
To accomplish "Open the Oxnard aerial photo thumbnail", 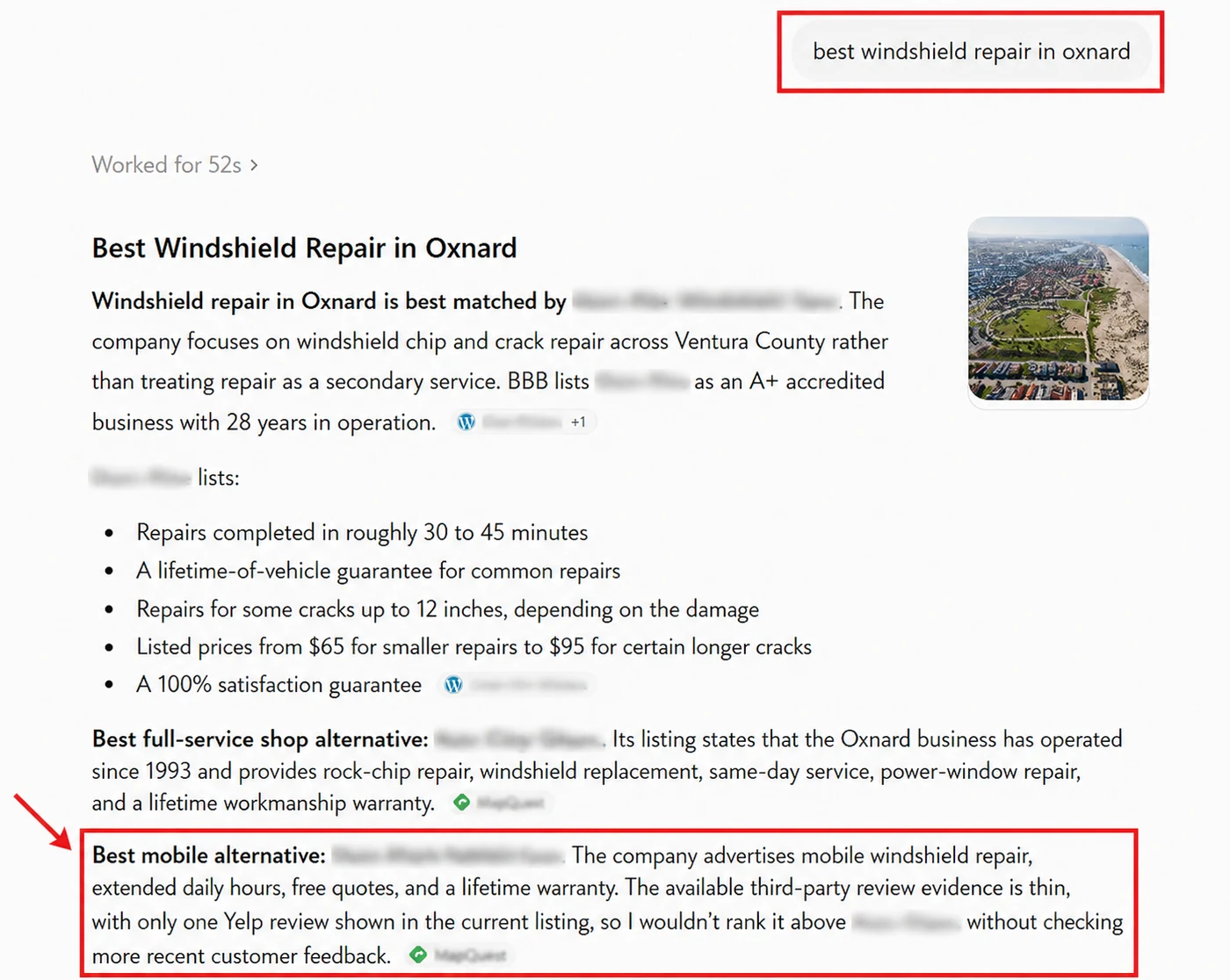I will [x=1058, y=309].
